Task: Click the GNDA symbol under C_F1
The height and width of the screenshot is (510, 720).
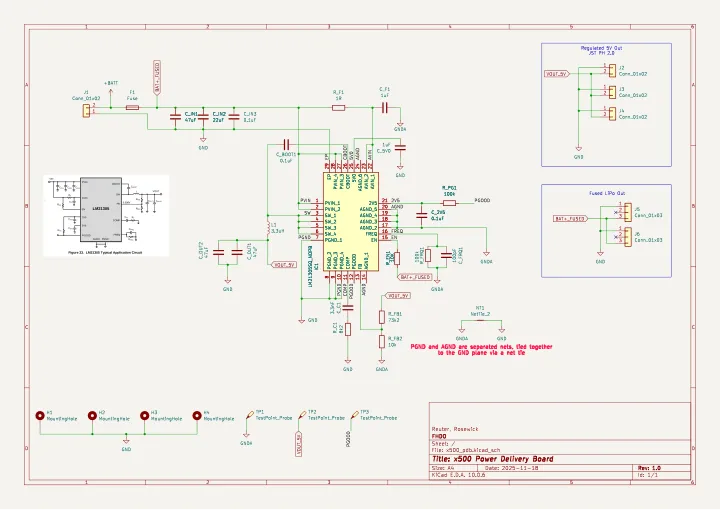Action: (x=400, y=126)
